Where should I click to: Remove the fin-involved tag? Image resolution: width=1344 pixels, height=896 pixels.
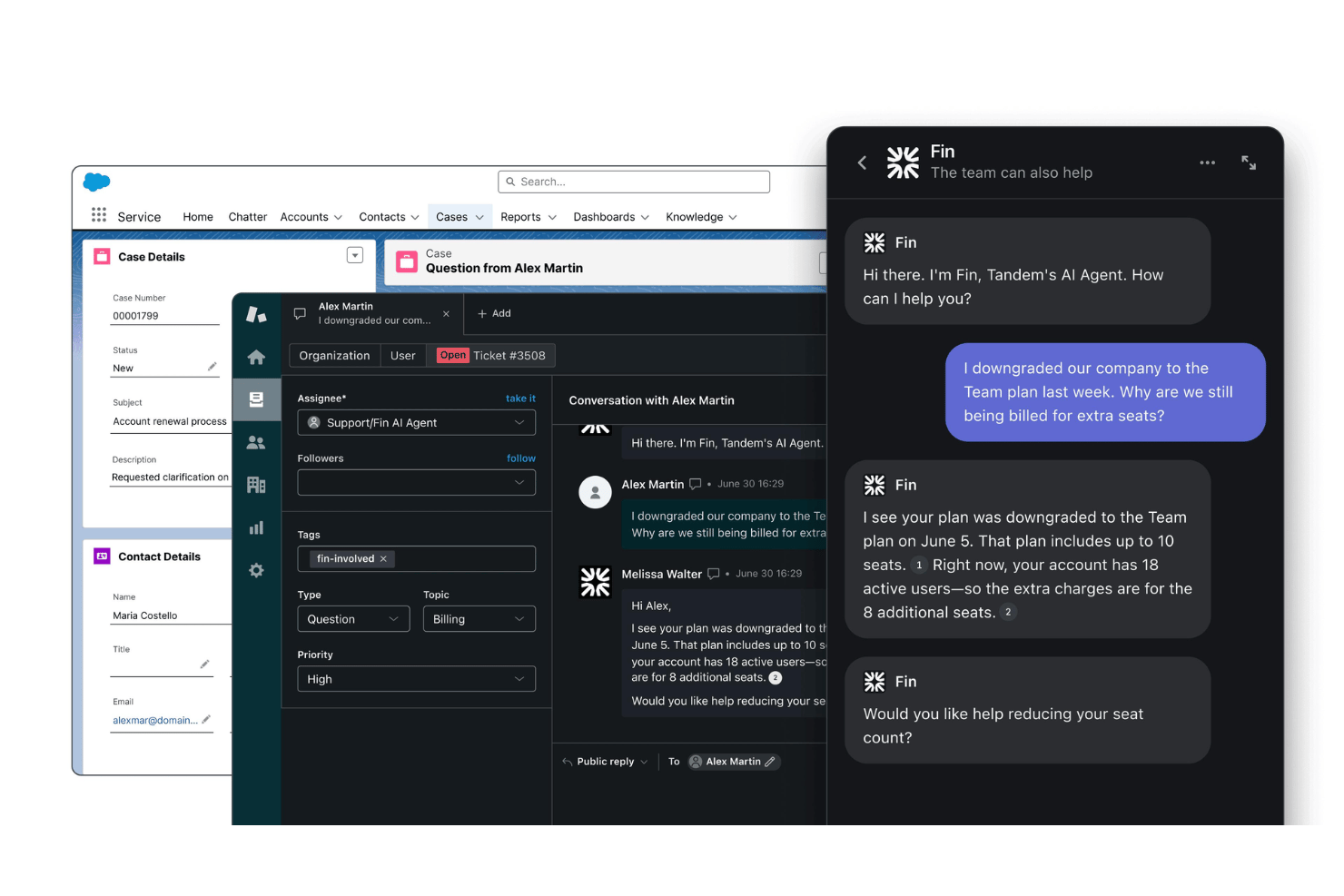click(383, 558)
